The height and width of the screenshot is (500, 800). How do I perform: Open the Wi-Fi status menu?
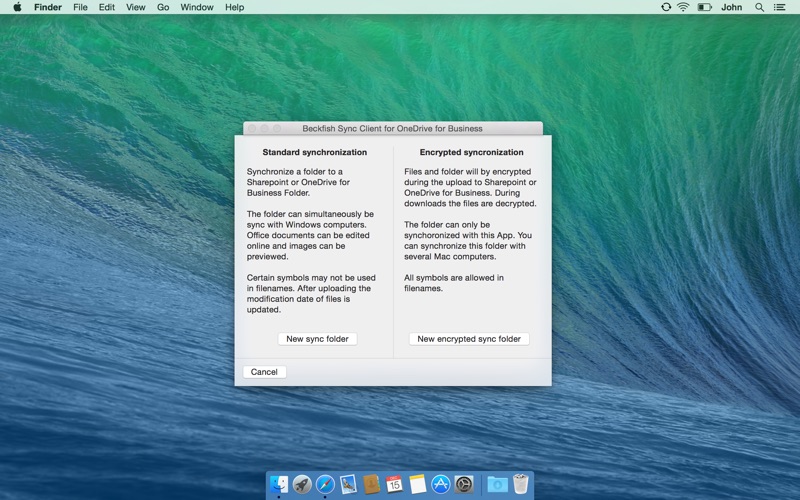(683, 7)
